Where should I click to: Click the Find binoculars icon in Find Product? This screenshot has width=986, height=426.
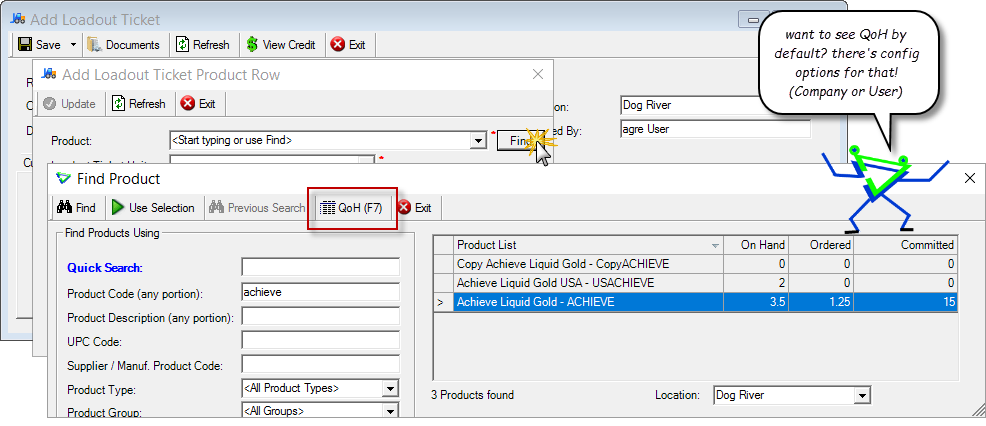click(x=64, y=207)
